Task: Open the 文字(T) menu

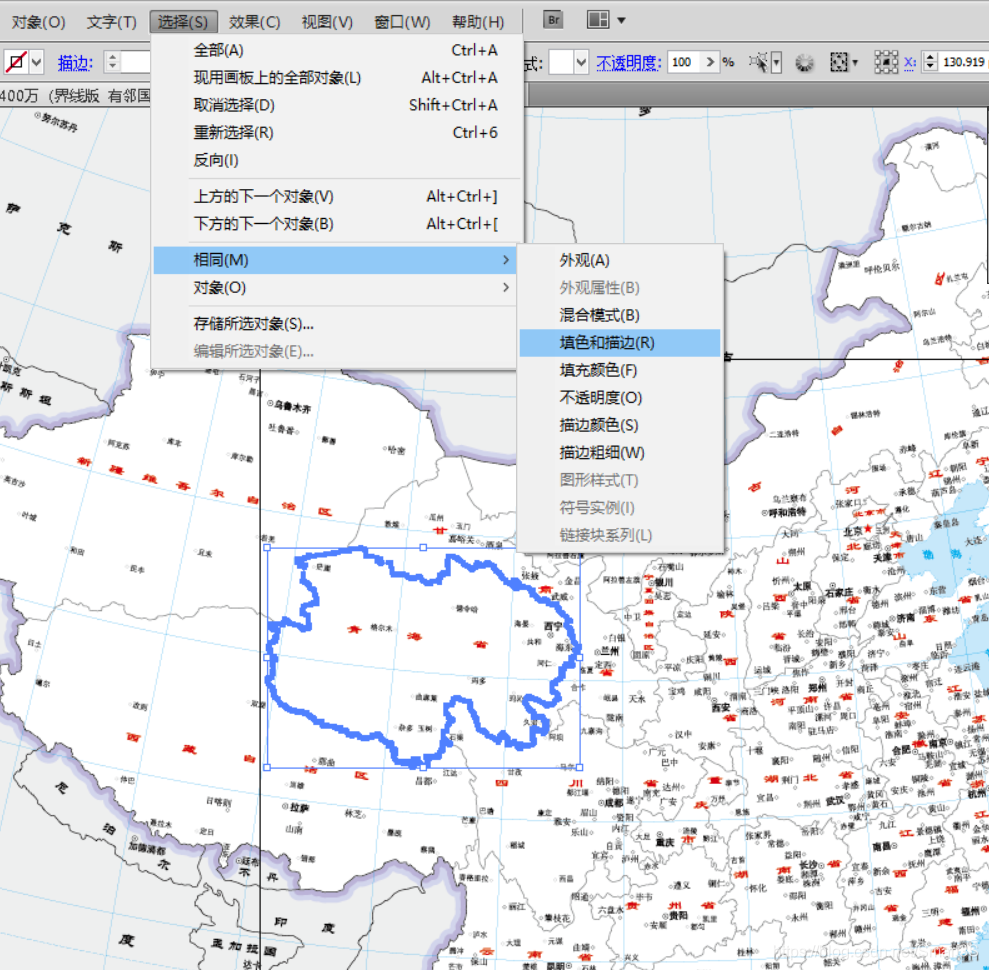Action: [x=112, y=22]
